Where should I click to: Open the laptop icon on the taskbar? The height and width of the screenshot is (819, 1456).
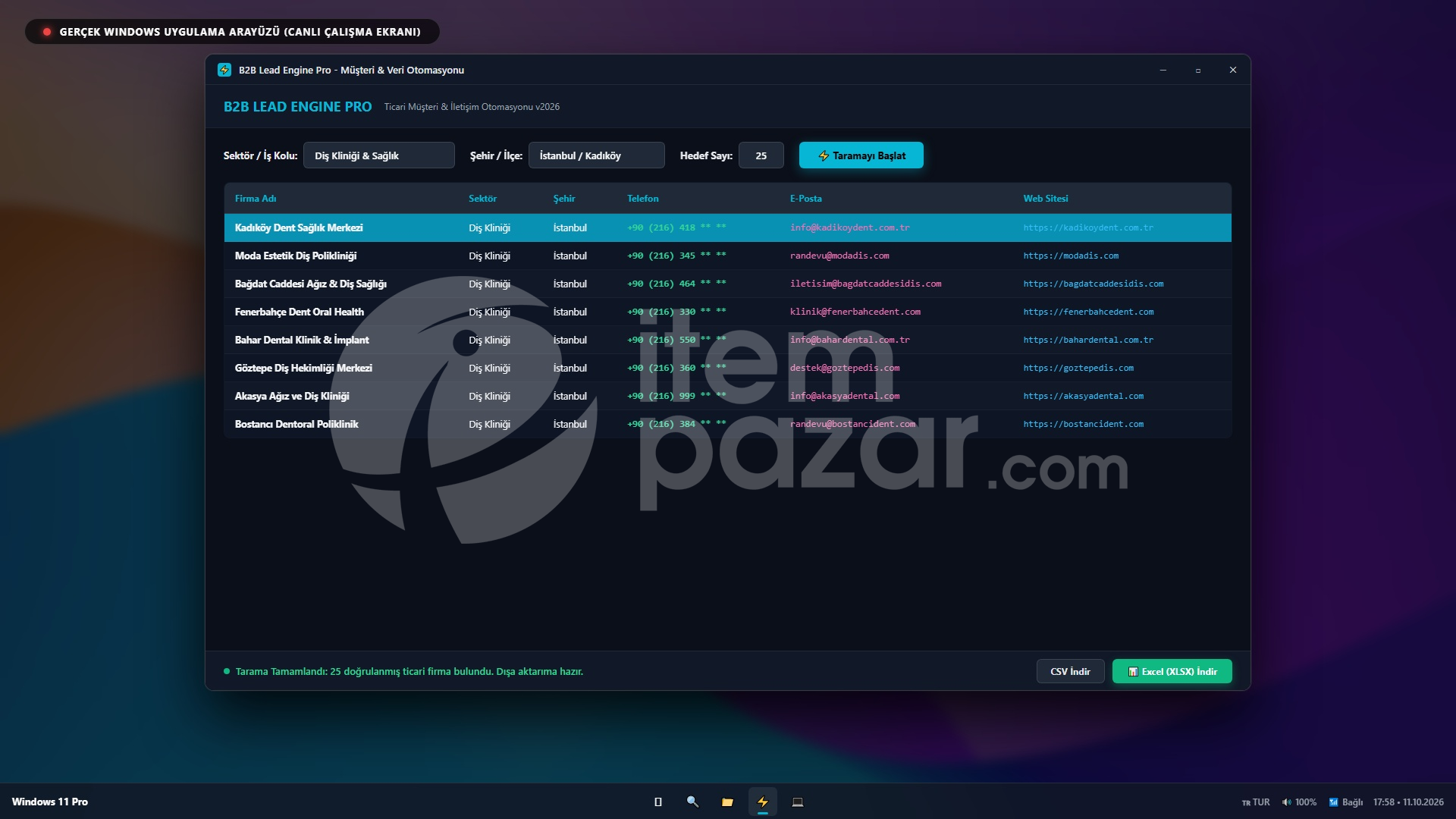point(798,802)
